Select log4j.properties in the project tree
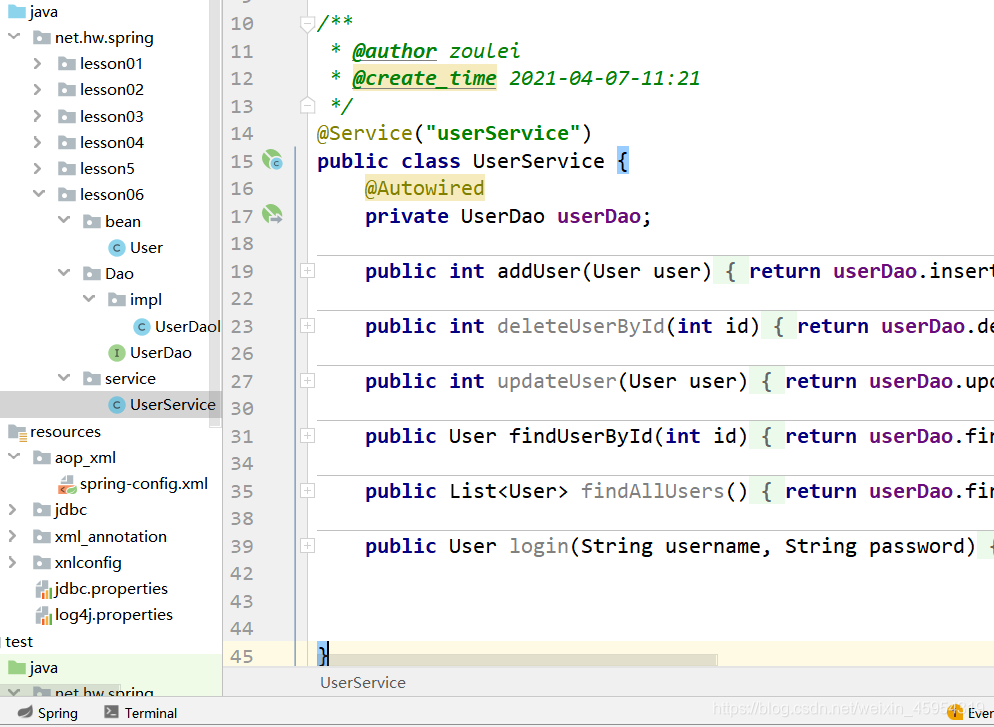 [x=113, y=615]
